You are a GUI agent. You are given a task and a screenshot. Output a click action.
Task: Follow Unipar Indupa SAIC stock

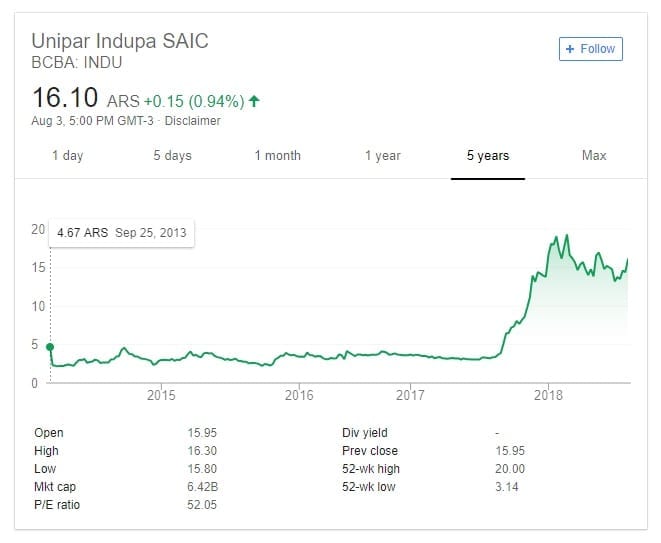591,49
